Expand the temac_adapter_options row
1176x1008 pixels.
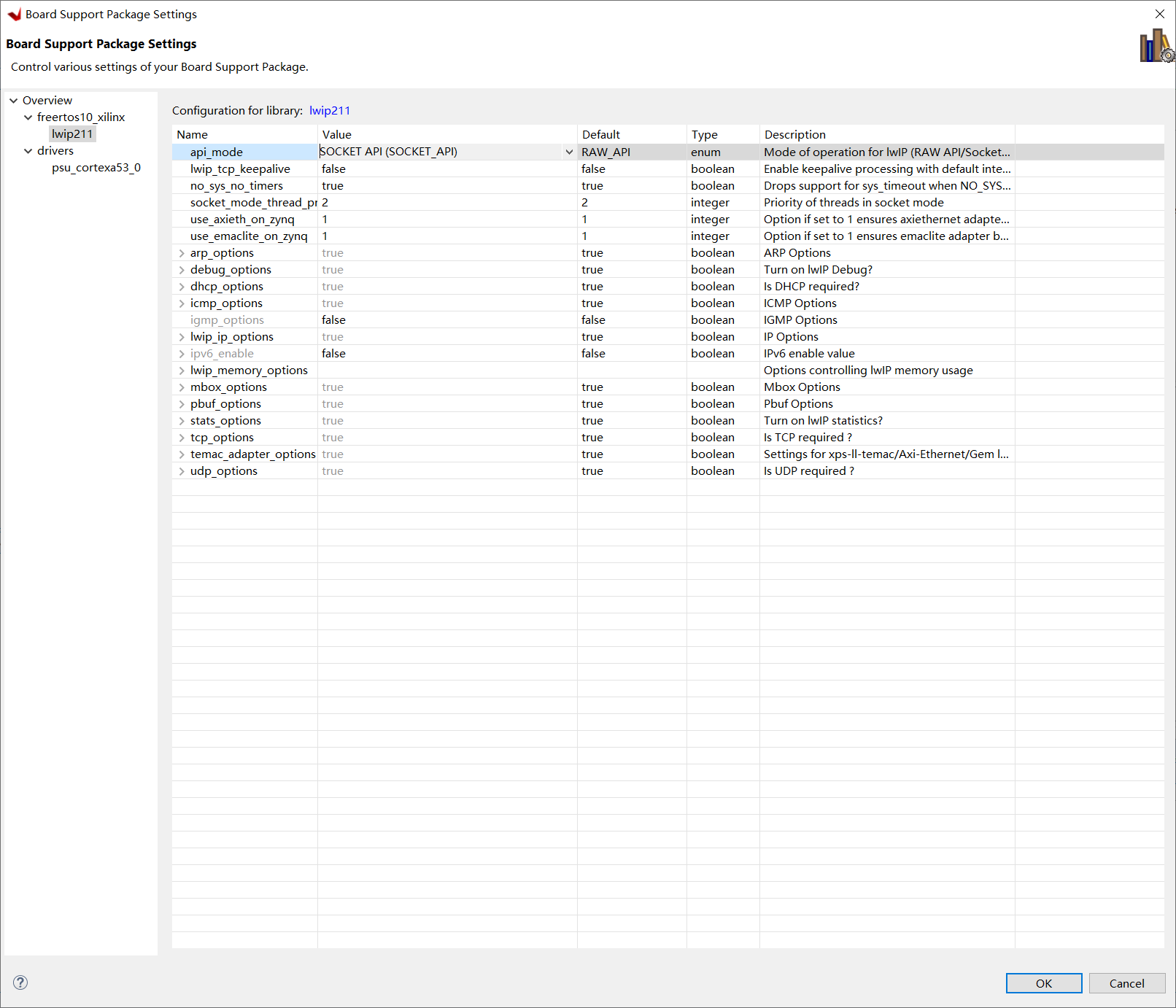point(182,454)
